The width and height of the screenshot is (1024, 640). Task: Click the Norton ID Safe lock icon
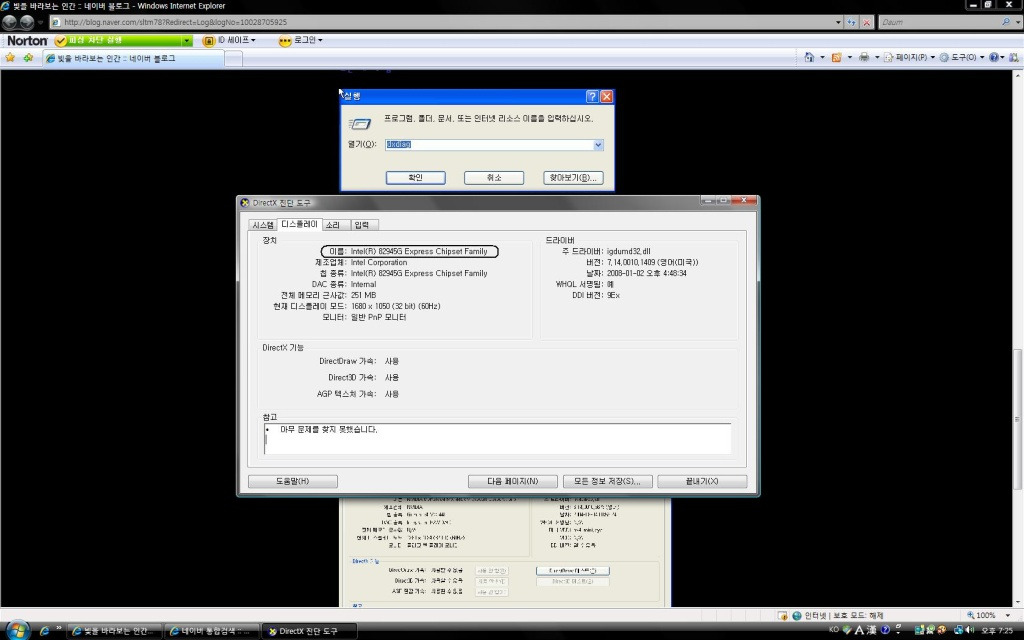pyautogui.click(x=208, y=40)
